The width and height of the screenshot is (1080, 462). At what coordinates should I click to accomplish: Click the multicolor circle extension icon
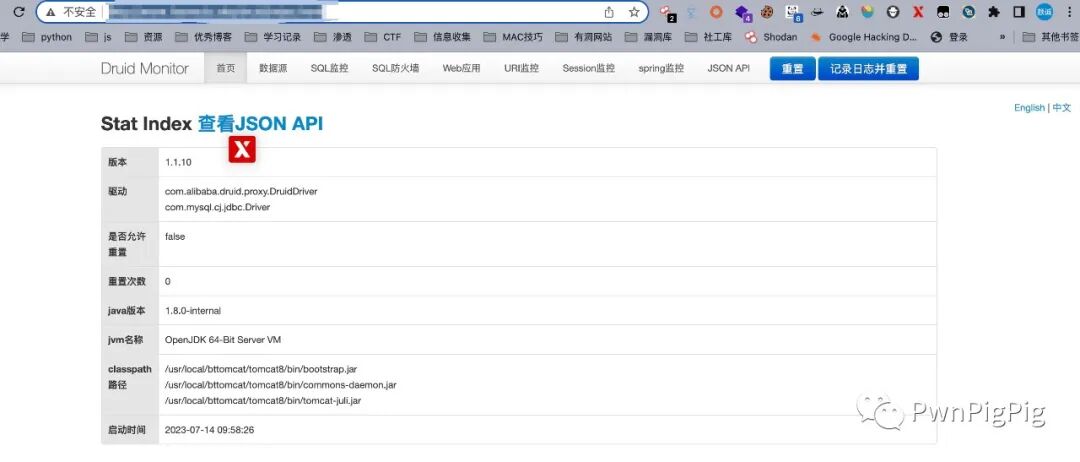(x=867, y=12)
